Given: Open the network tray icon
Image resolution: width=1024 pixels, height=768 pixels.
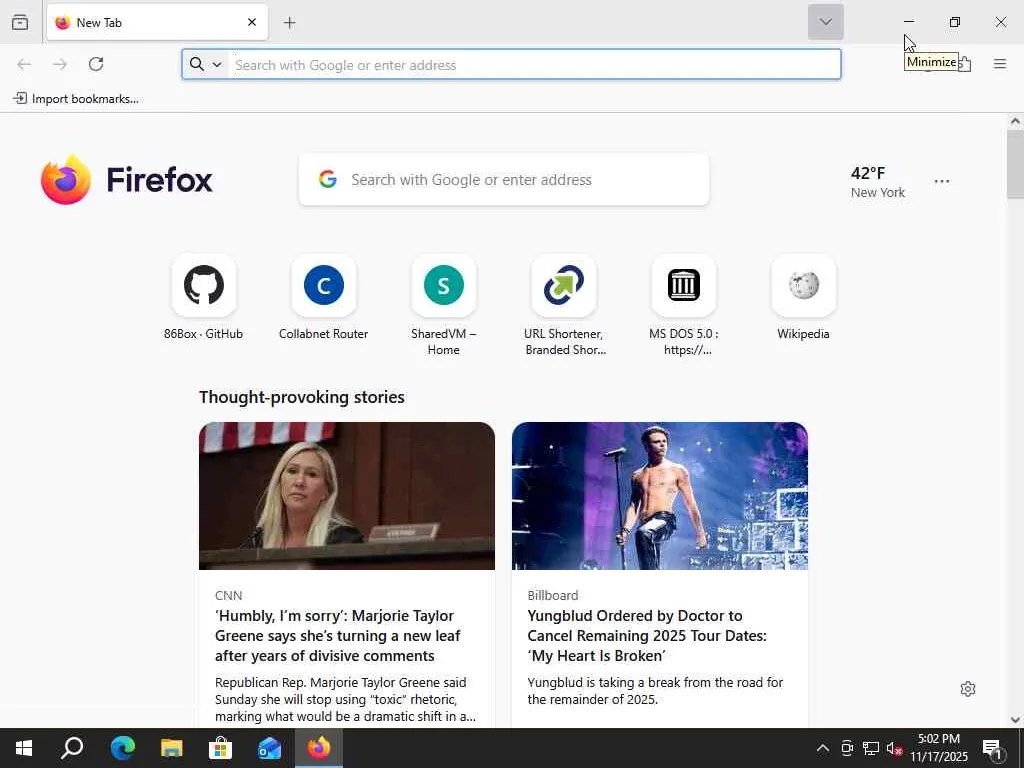Looking at the screenshot, I should click(x=871, y=748).
